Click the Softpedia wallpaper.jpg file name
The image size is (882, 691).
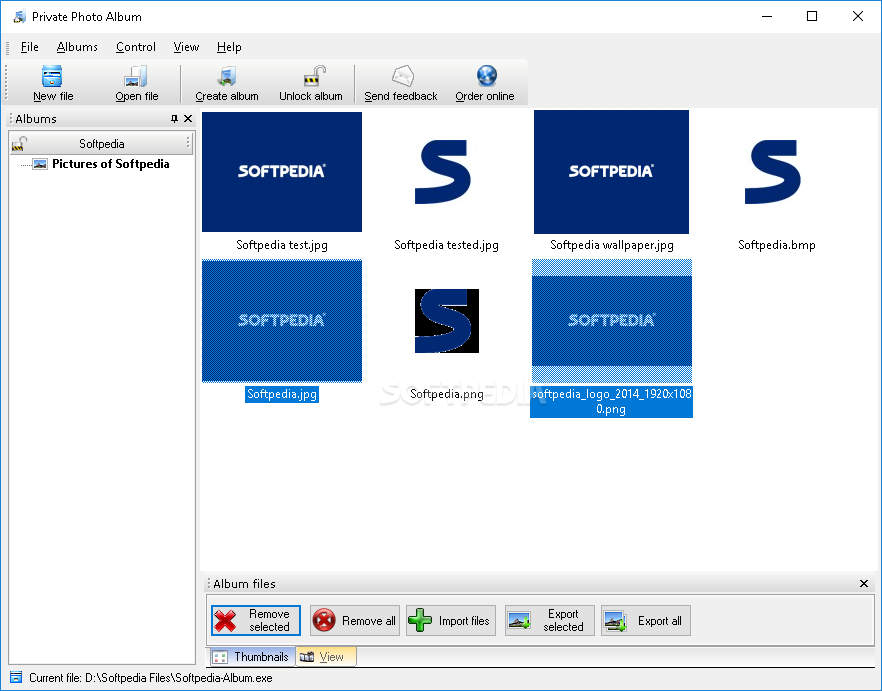click(x=611, y=245)
